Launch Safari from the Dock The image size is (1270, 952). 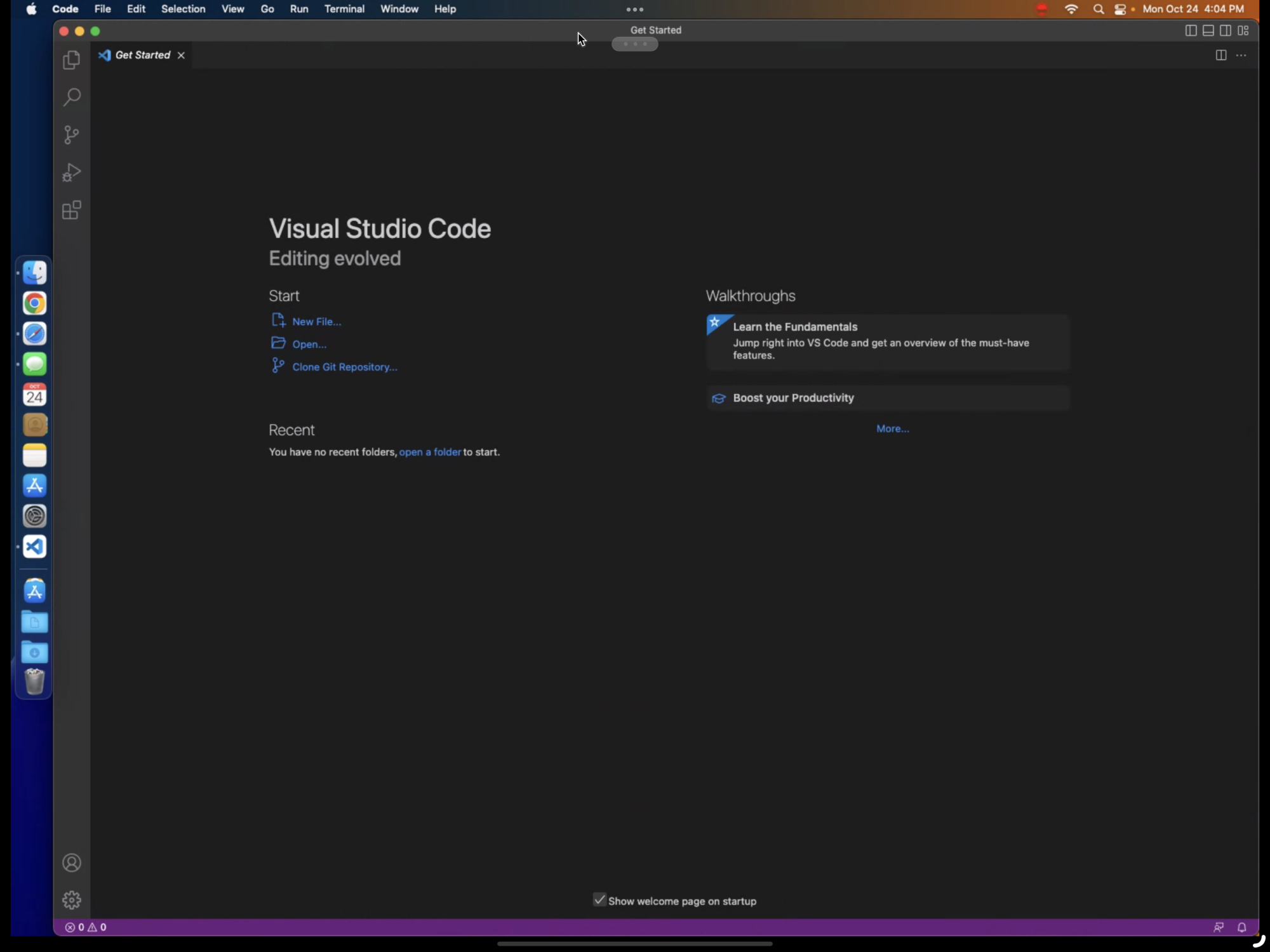(35, 334)
